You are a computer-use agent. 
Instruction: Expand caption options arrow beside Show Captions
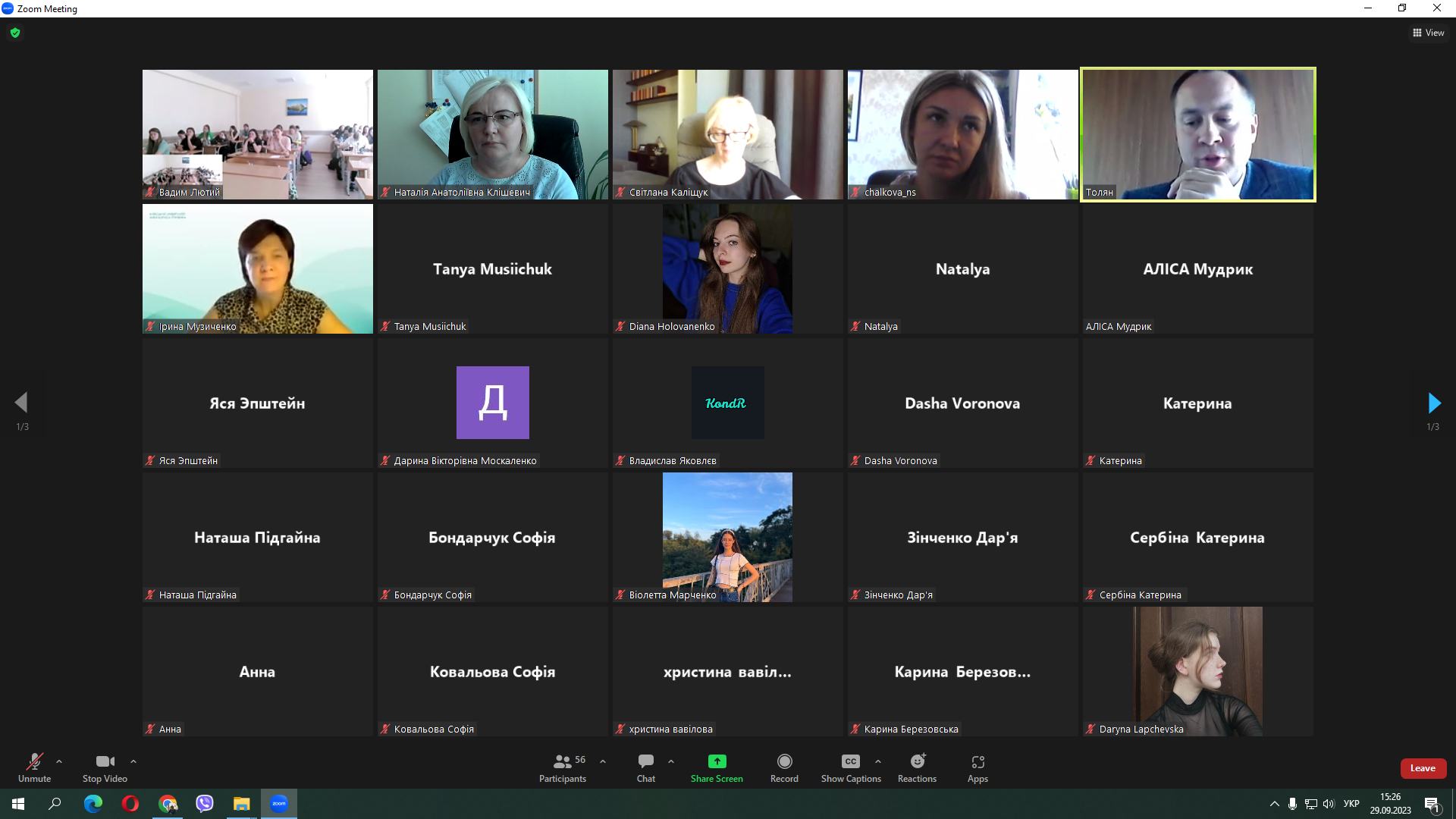coord(878,761)
